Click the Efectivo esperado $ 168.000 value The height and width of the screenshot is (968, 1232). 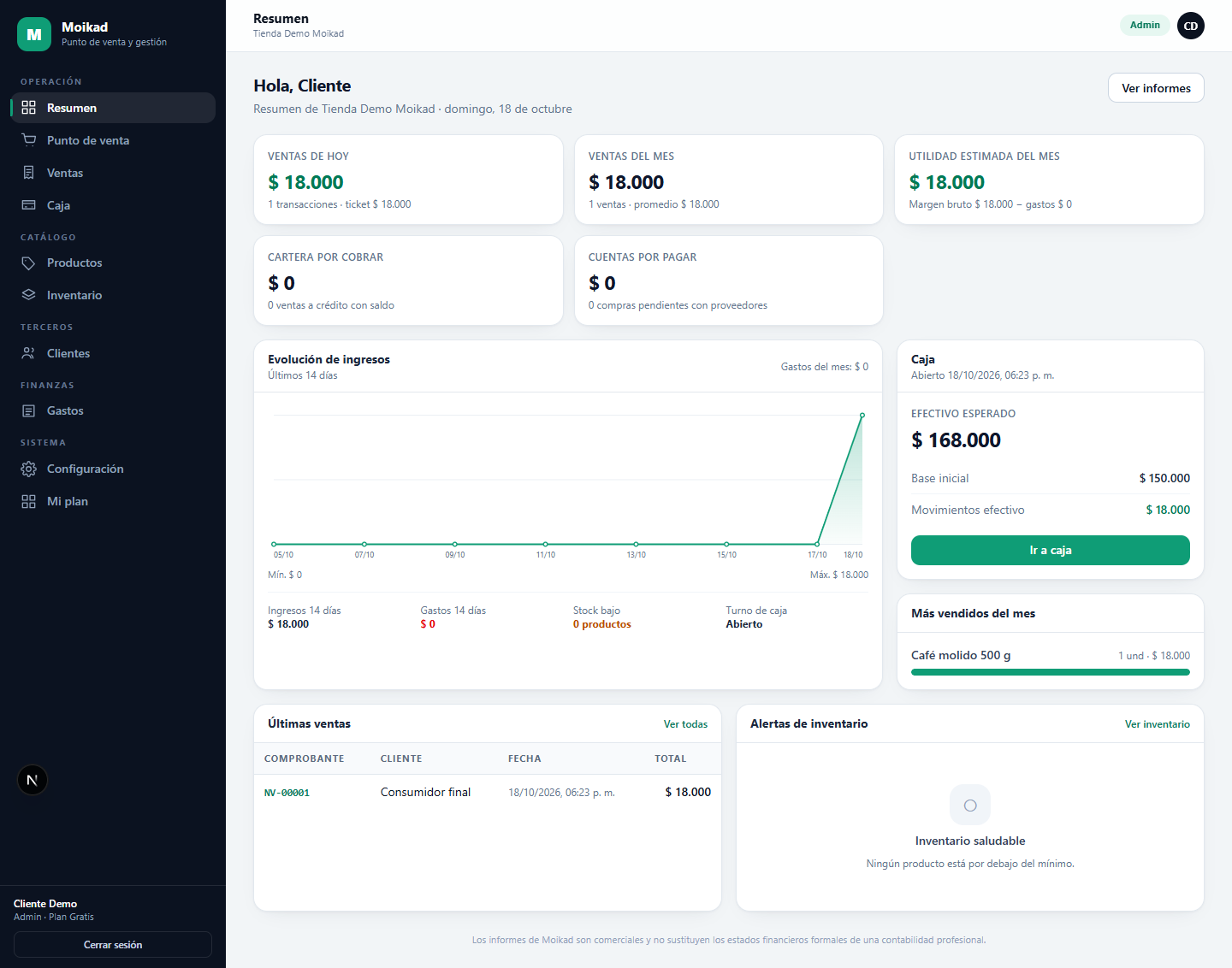(956, 440)
